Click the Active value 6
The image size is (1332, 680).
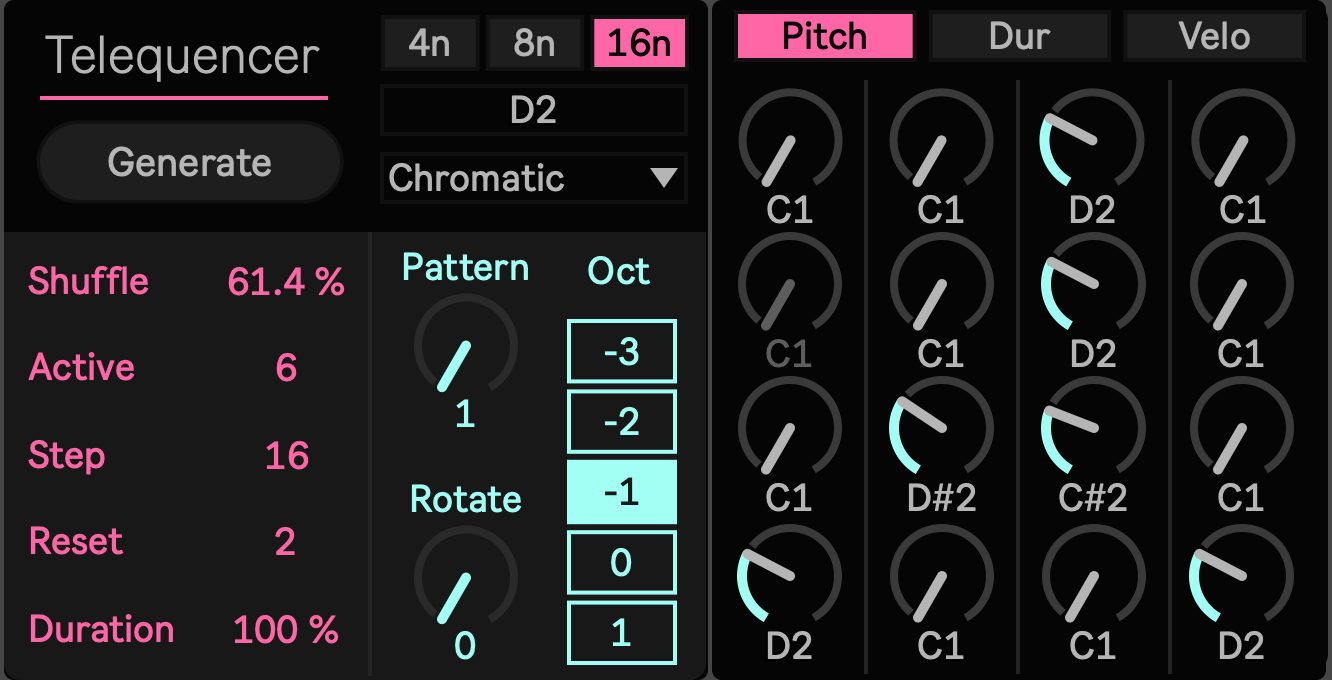[x=286, y=367]
